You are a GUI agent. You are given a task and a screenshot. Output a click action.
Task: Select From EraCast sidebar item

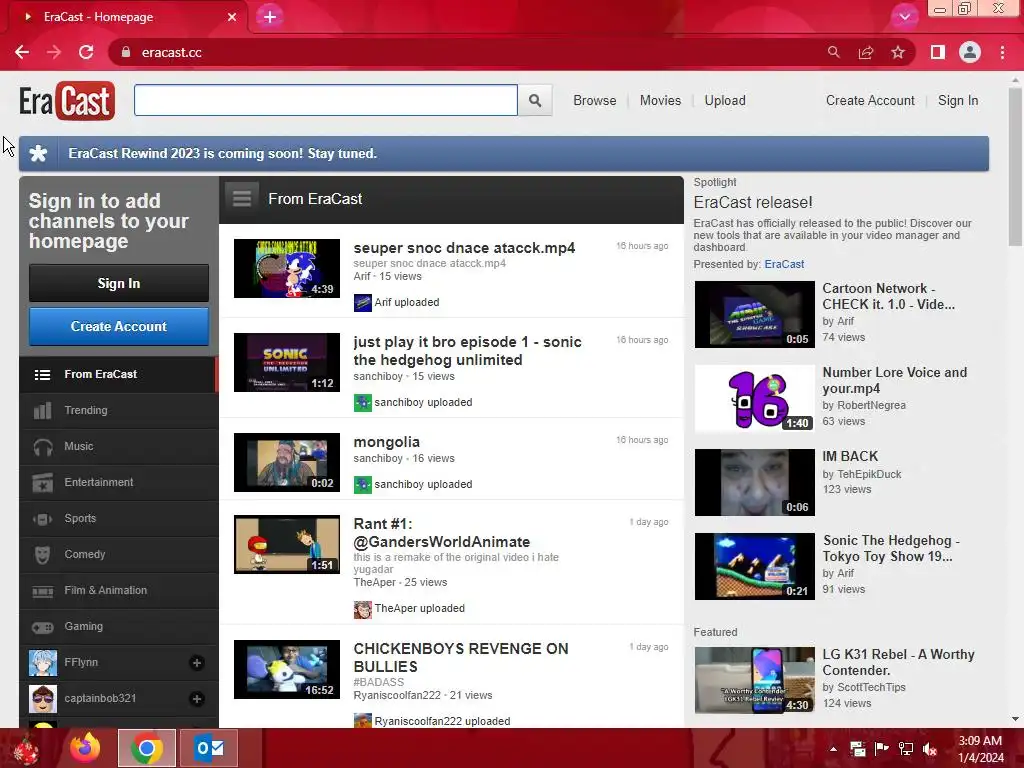tap(118, 374)
